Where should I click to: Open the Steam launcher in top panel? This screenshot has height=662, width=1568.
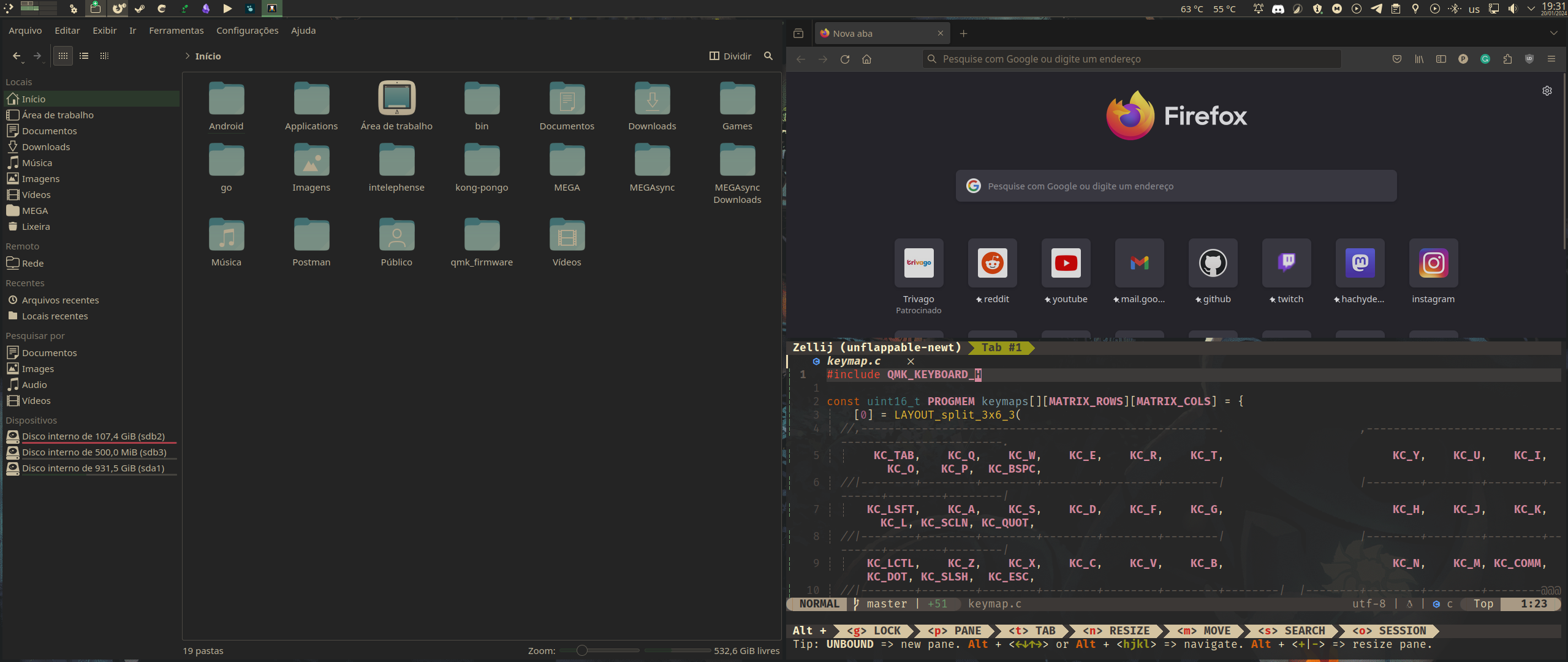click(140, 9)
